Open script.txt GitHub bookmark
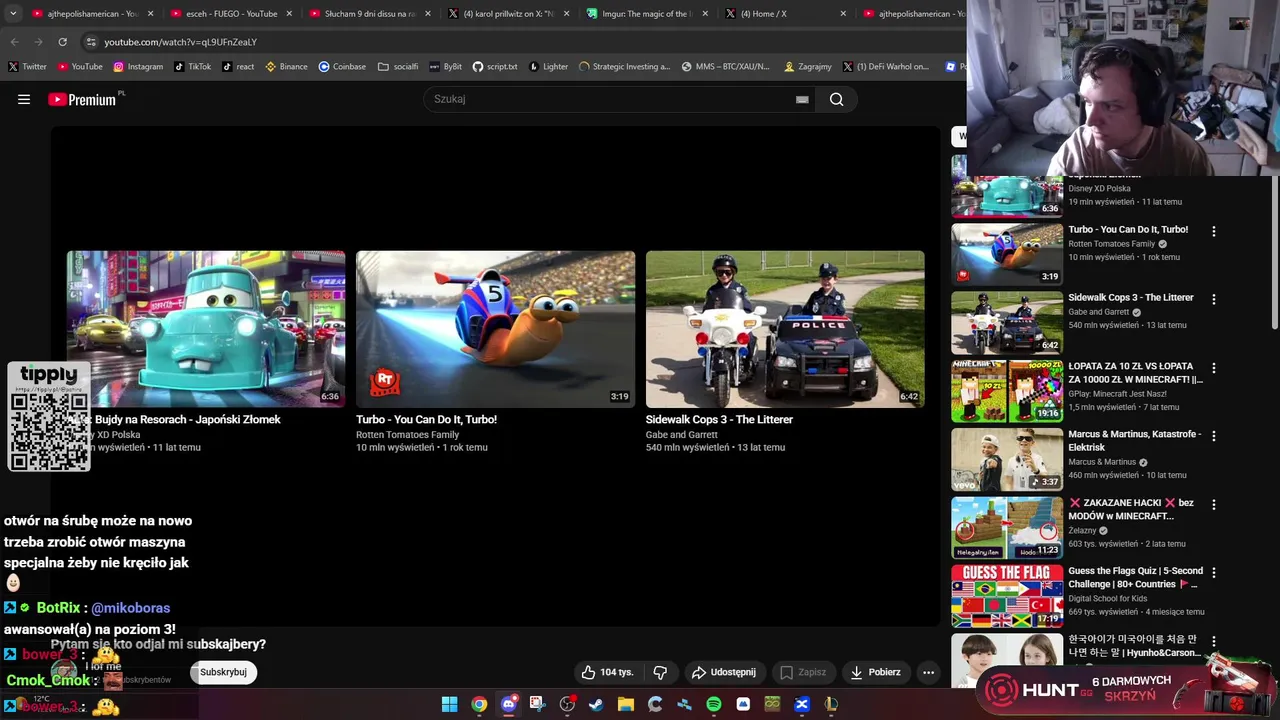 tap(495, 67)
